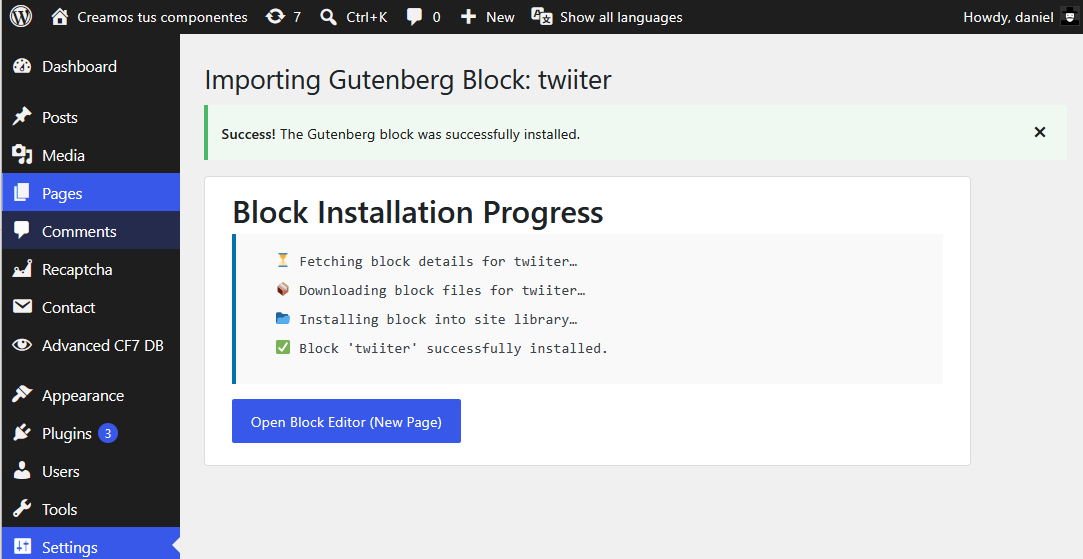Click the Users person icon
Viewport: 1083px width, 559px height.
tap(22, 471)
